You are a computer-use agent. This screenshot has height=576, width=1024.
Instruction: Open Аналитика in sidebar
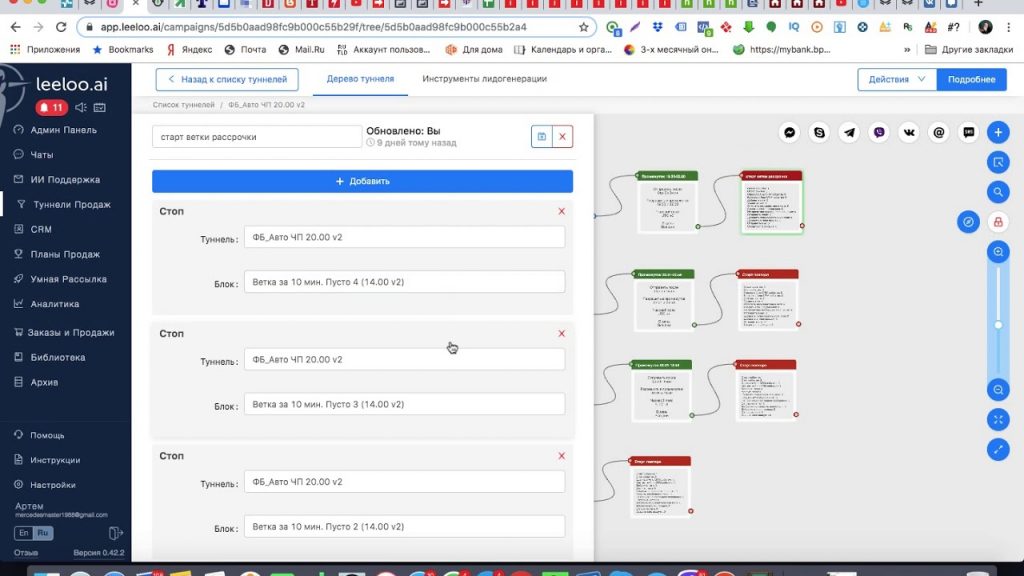tap(54, 304)
